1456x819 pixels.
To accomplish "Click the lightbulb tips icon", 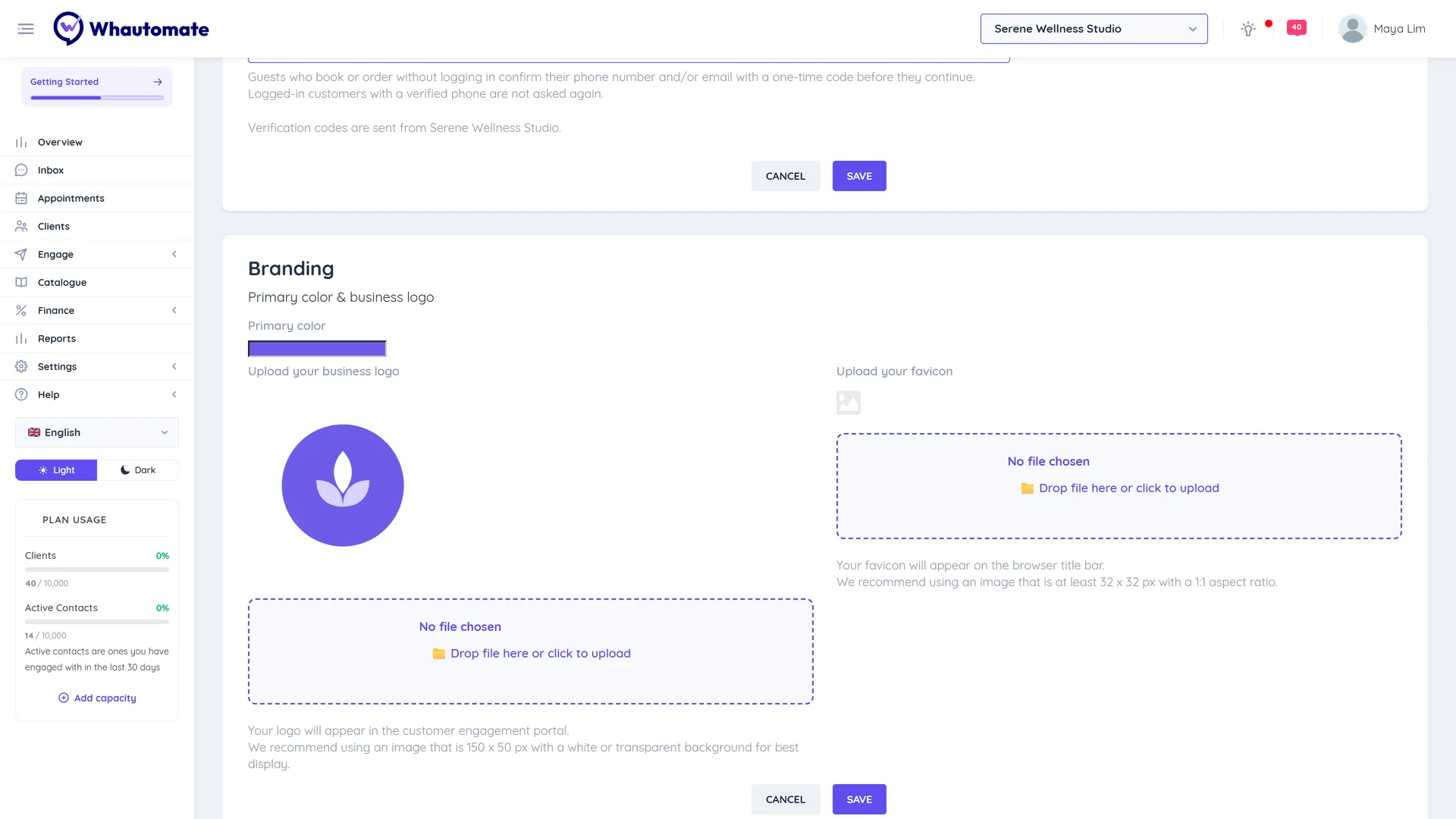I will 1247,29.
